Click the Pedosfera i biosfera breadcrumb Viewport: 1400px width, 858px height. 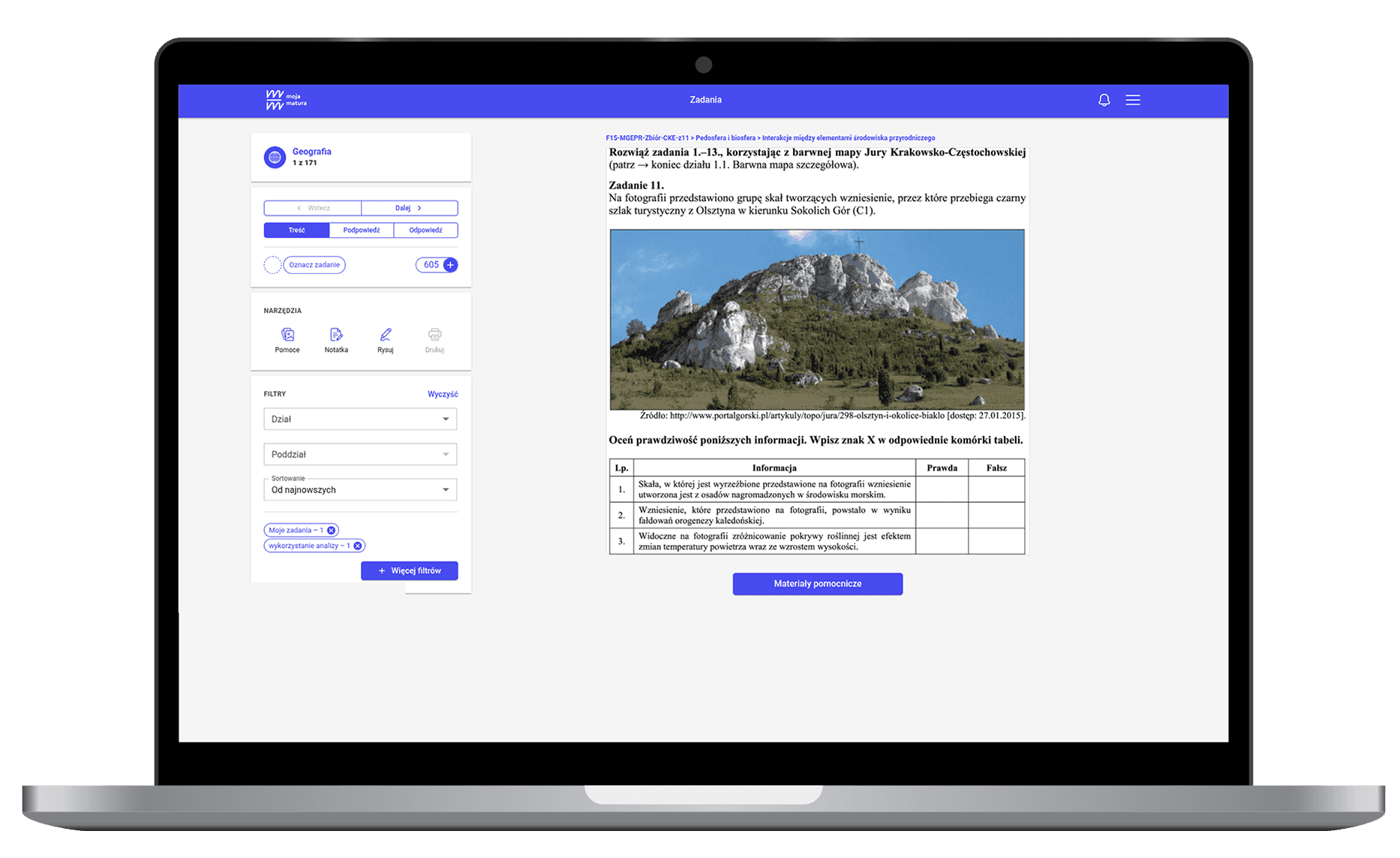[x=726, y=138]
